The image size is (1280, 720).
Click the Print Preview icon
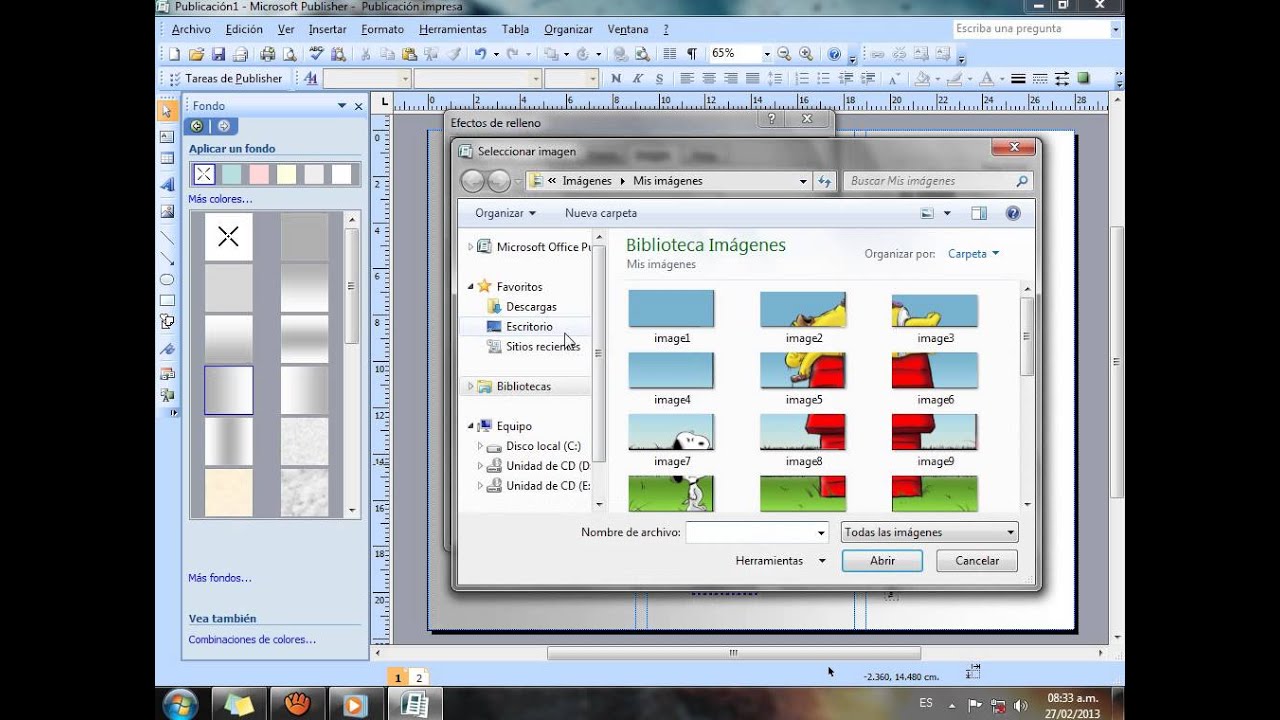289,54
